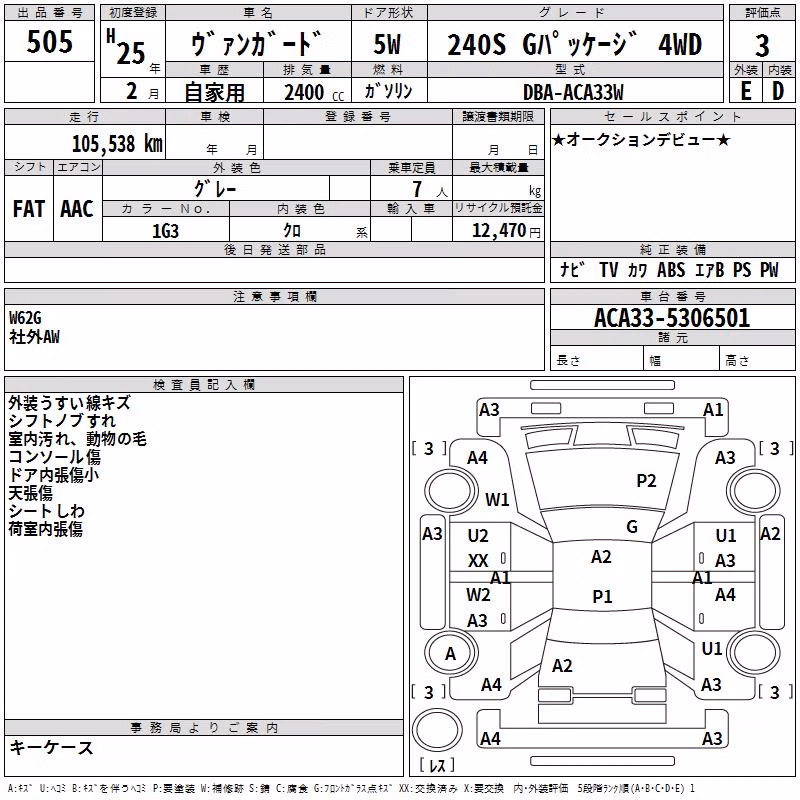This screenshot has height=800, width=800.
Task: Select 車台番号 header
Action: pyautogui.click(x=672, y=296)
